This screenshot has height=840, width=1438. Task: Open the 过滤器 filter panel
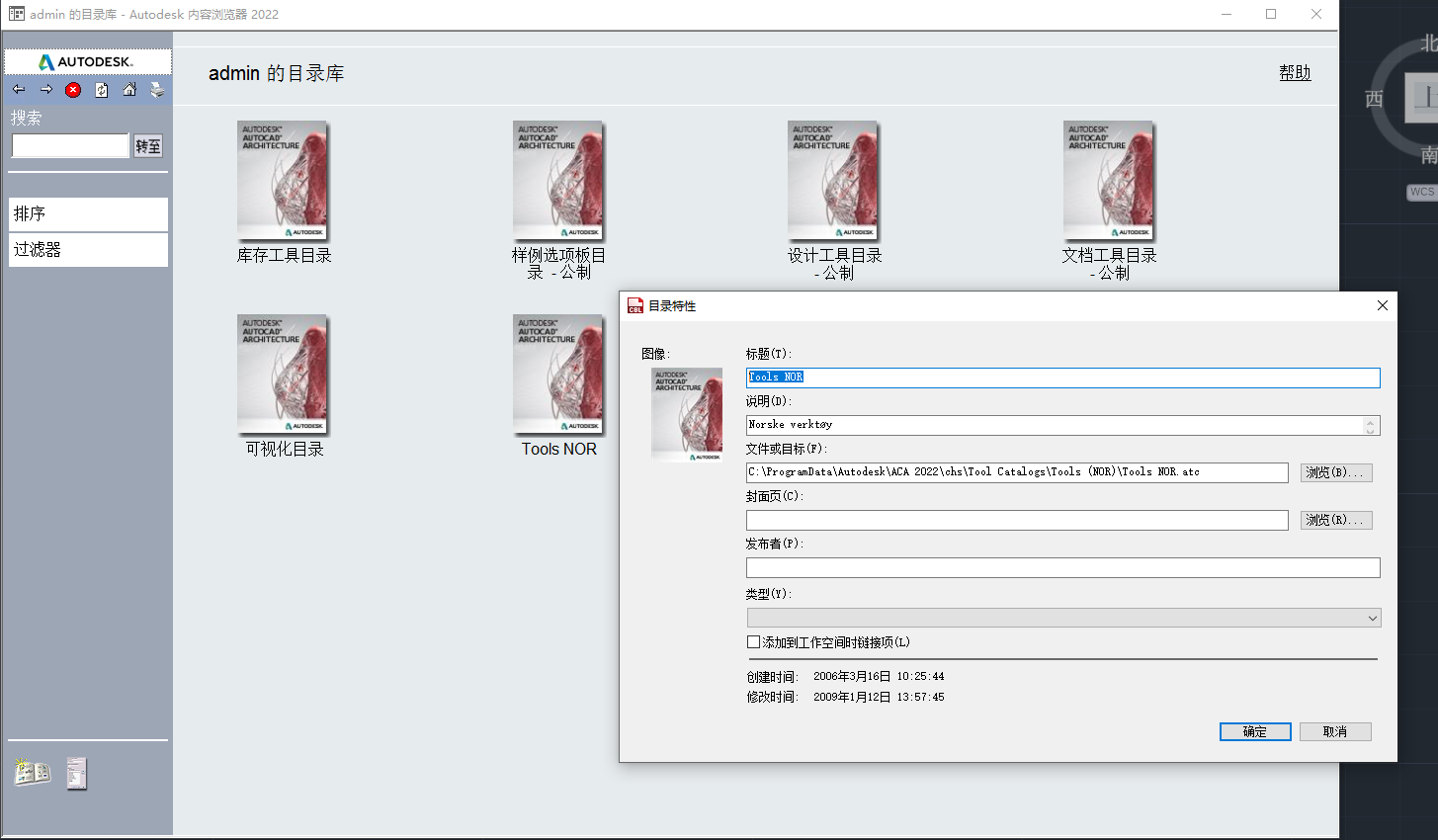[x=88, y=250]
